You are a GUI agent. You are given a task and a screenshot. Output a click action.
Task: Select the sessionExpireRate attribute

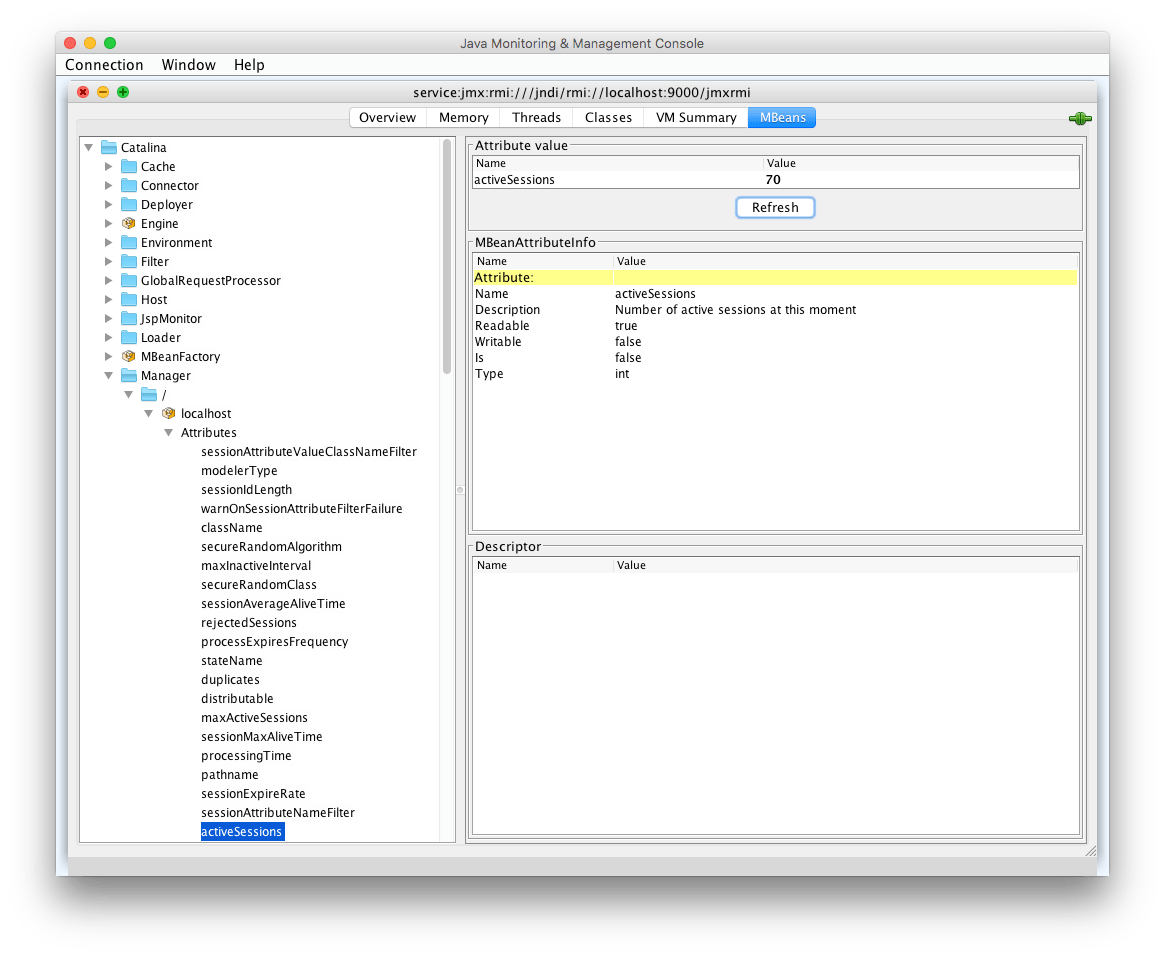253,793
